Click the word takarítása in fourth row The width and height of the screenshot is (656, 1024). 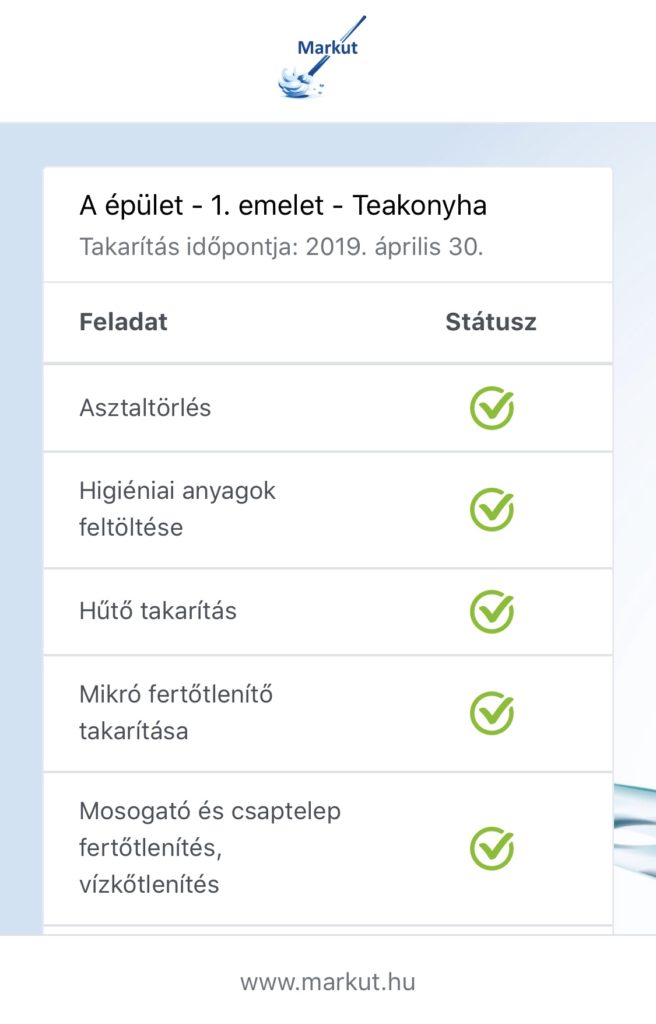click(133, 731)
